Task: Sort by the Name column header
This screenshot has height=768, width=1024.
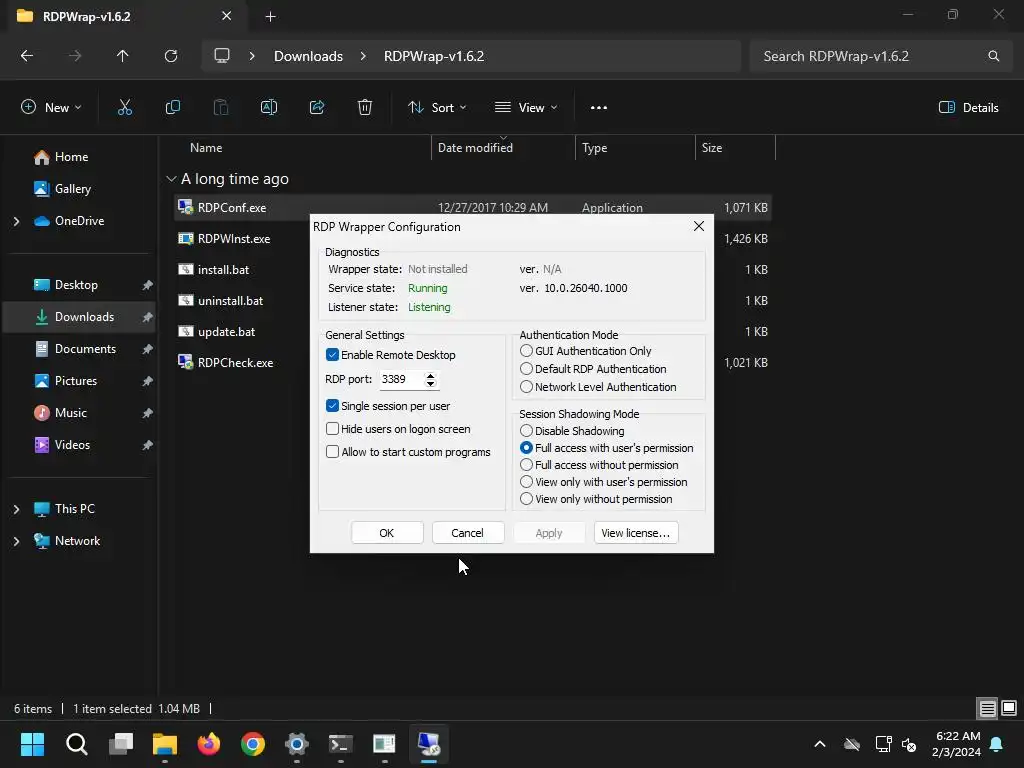Action: pos(206,148)
